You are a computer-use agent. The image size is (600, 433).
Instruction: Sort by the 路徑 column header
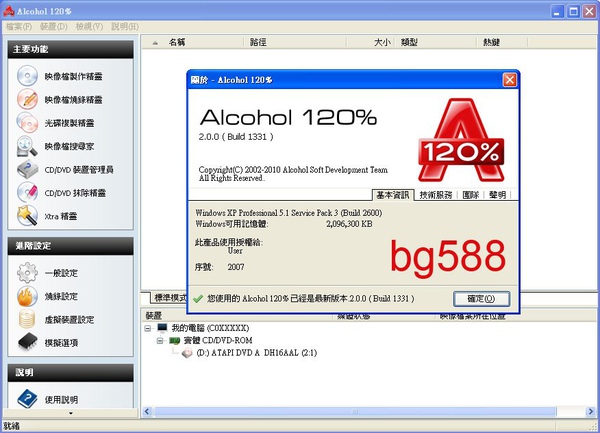[x=295, y=42]
